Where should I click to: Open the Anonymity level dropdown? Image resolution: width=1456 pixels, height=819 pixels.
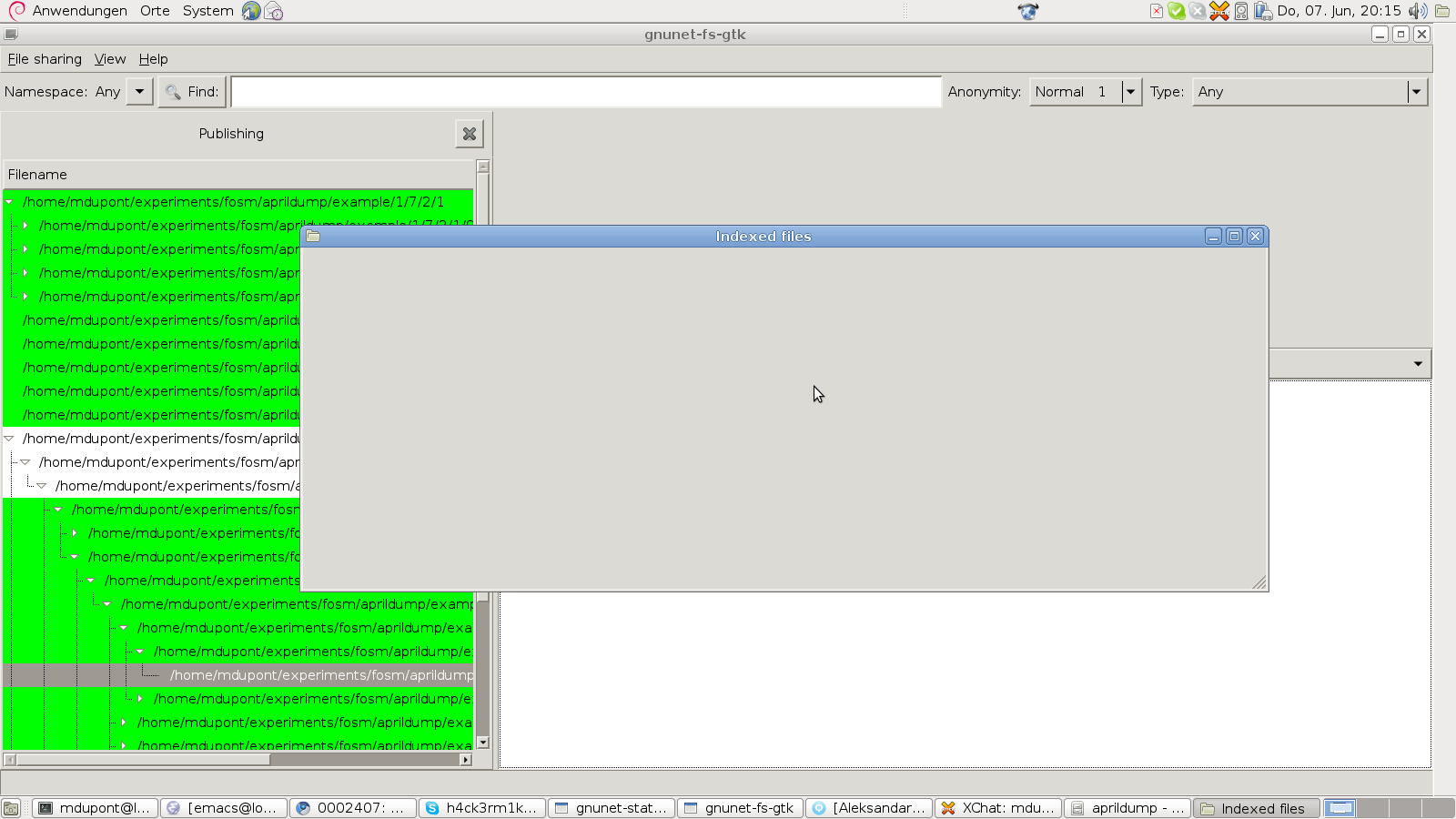1130,92
